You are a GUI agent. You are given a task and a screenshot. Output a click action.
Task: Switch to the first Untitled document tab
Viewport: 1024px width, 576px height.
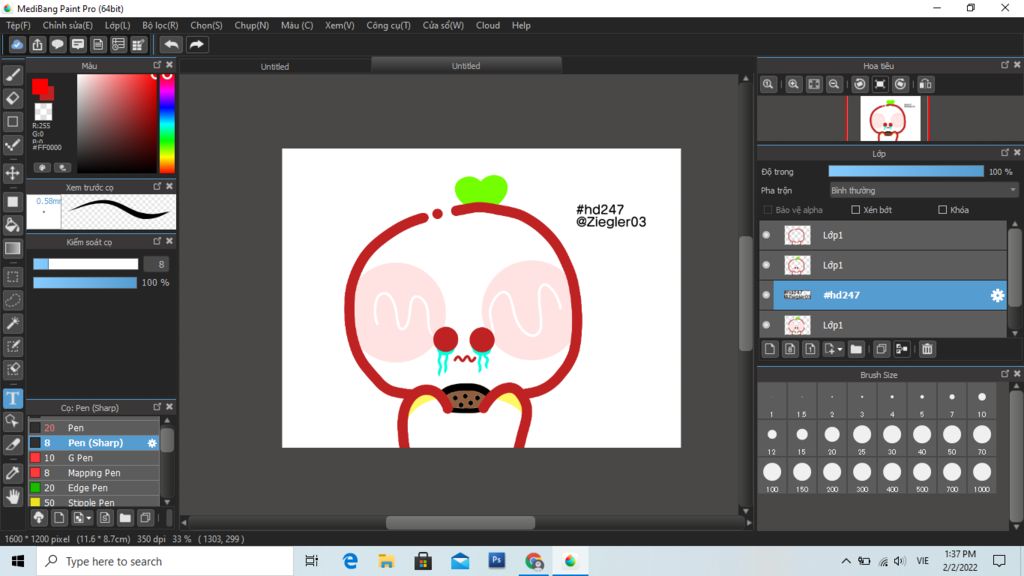(x=275, y=67)
